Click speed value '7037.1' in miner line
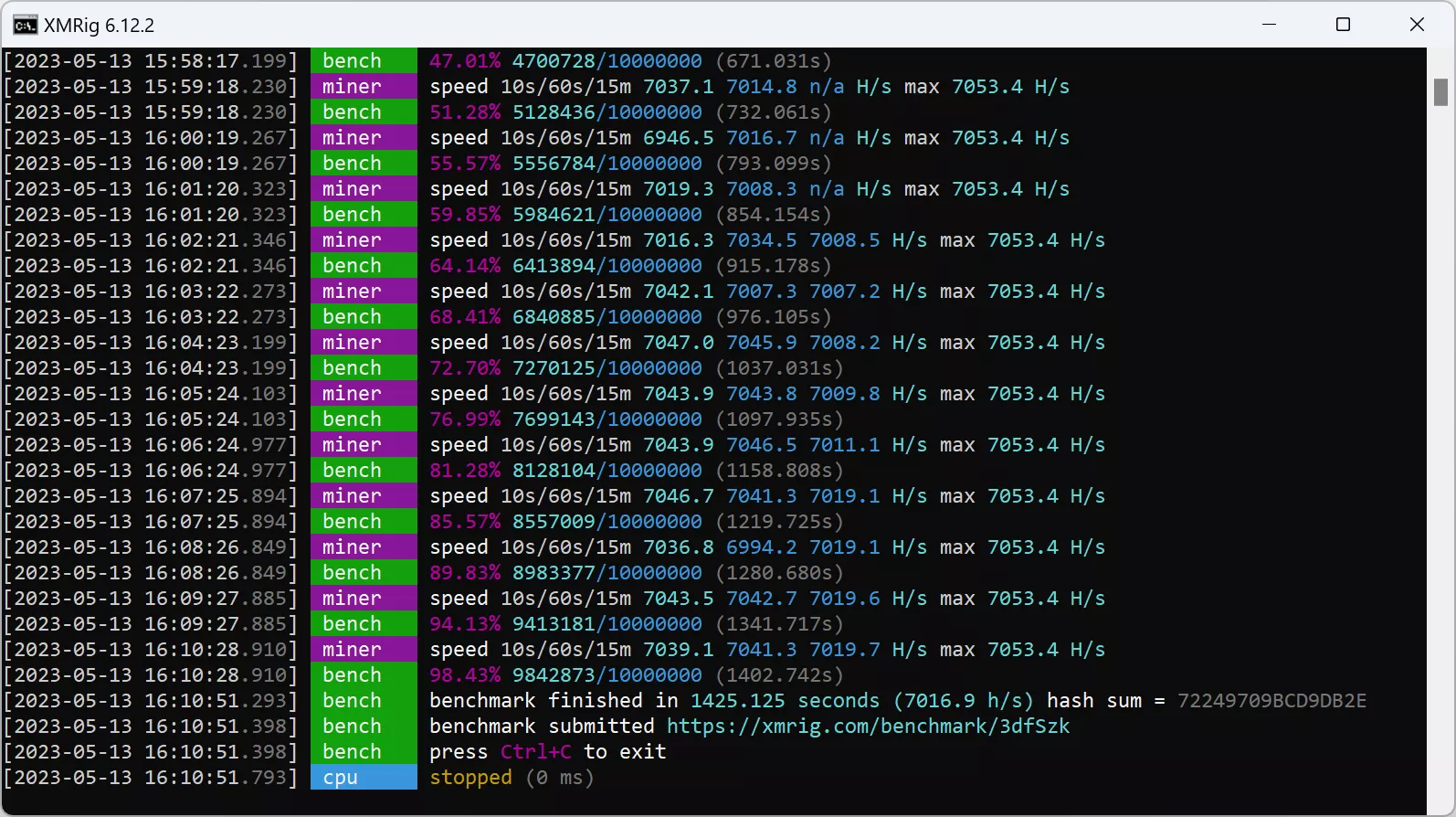This screenshot has width=1456, height=817. pos(679,87)
